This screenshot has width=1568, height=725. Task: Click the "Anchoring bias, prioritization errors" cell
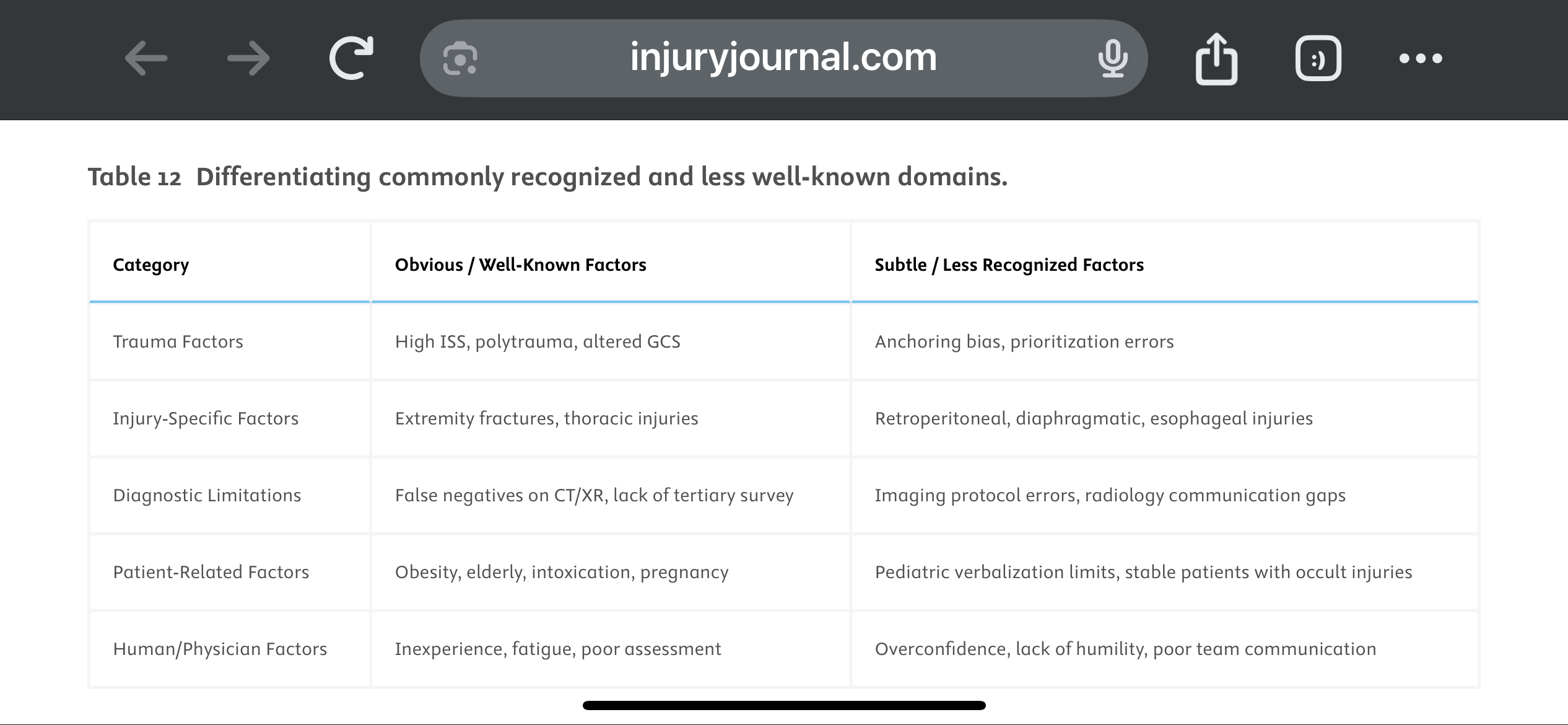(x=1024, y=341)
